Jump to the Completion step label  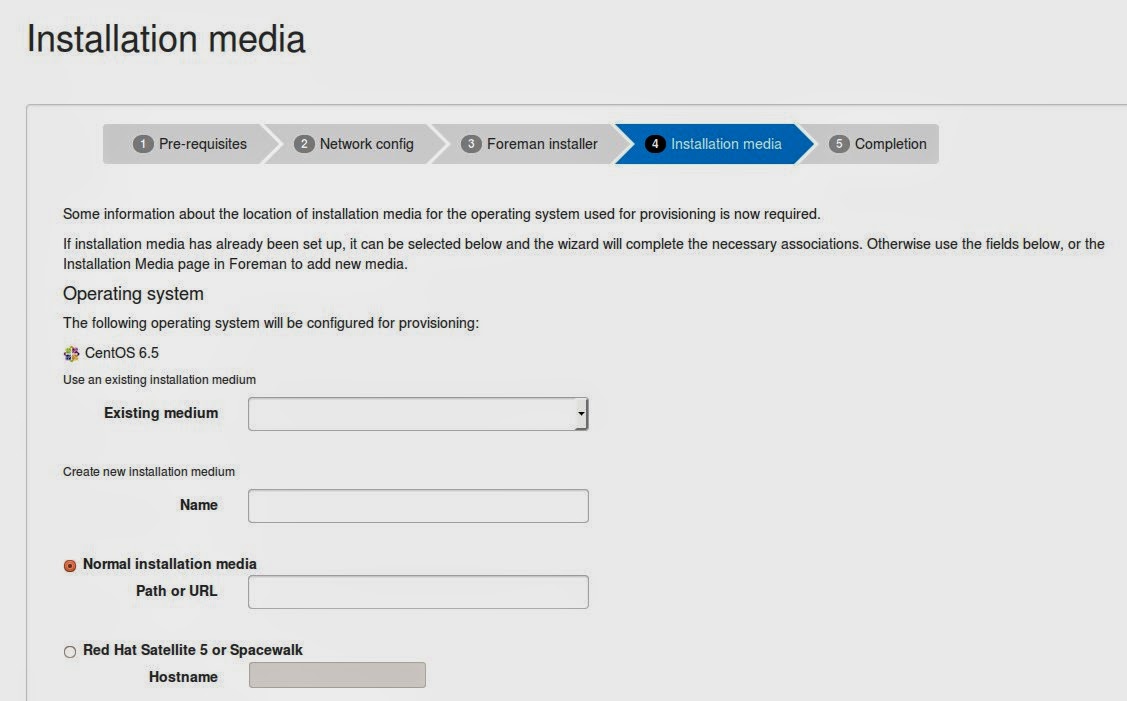click(x=890, y=144)
